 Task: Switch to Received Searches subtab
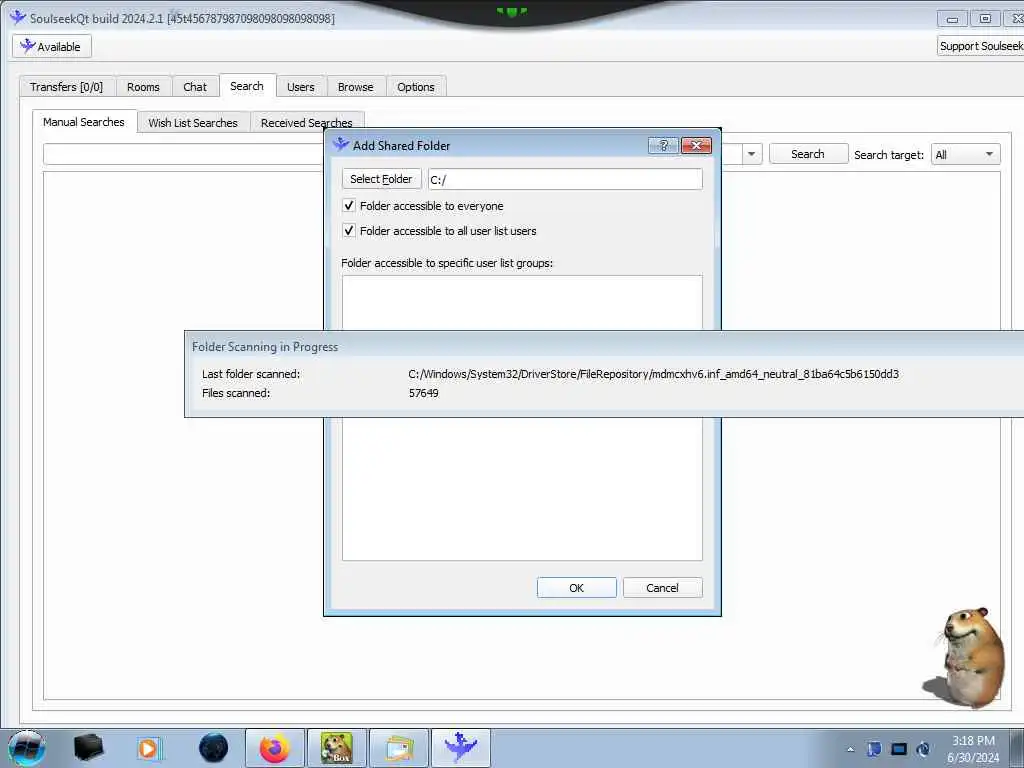[306, 122]
